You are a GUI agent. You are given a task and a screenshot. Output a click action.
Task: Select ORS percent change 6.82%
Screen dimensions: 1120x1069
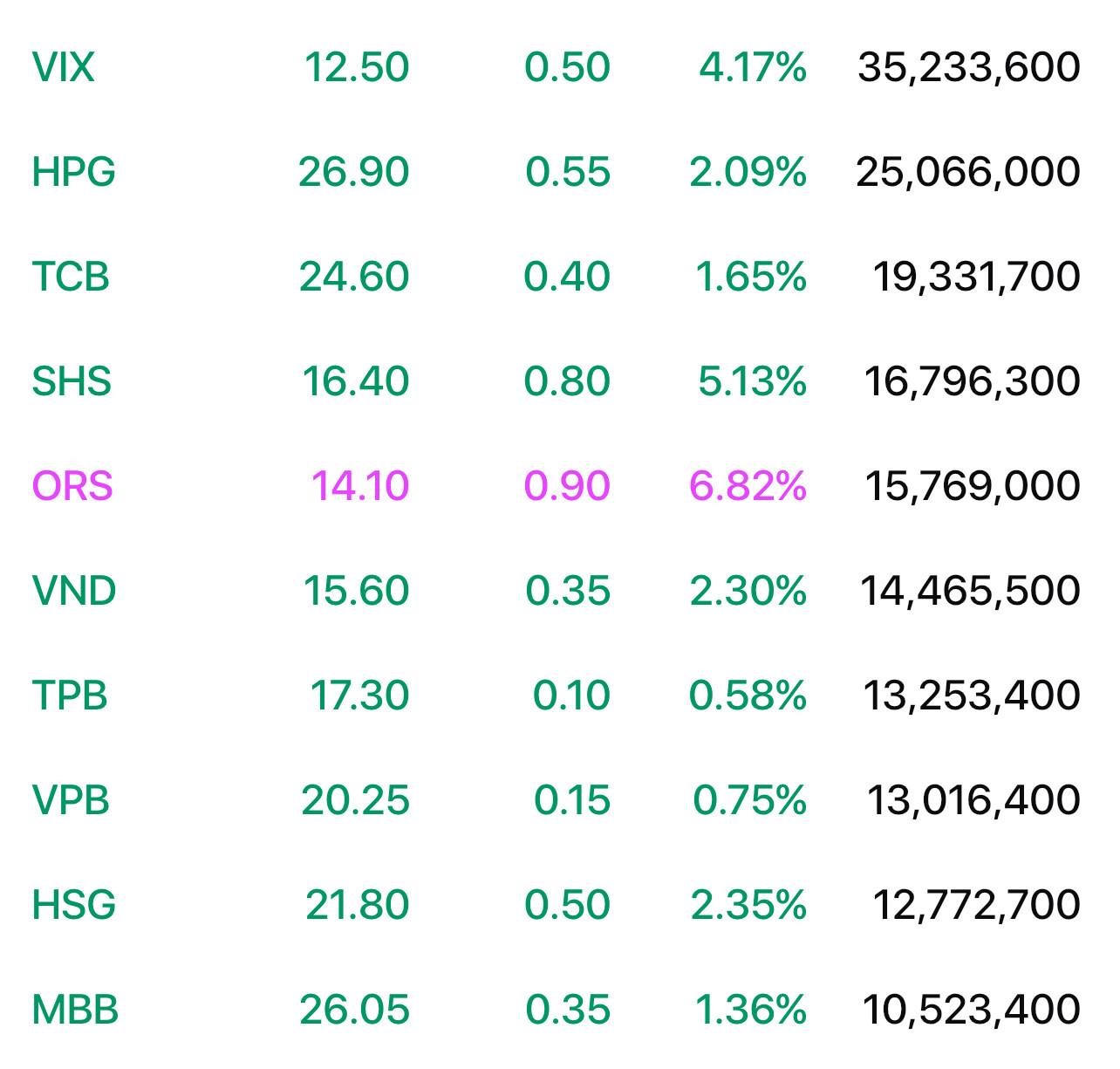pos(748,486)
